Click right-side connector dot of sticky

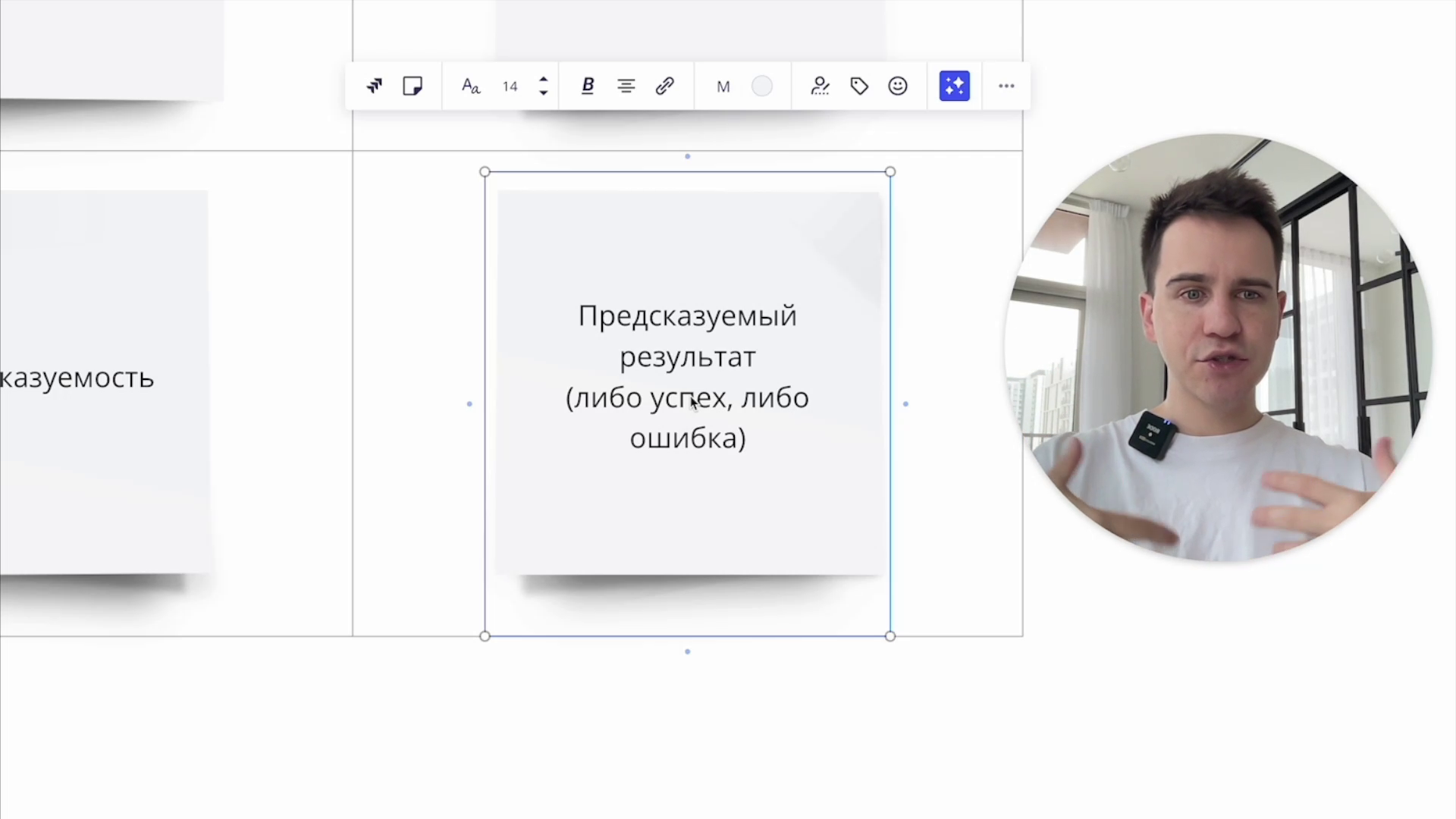pos(905,404)
